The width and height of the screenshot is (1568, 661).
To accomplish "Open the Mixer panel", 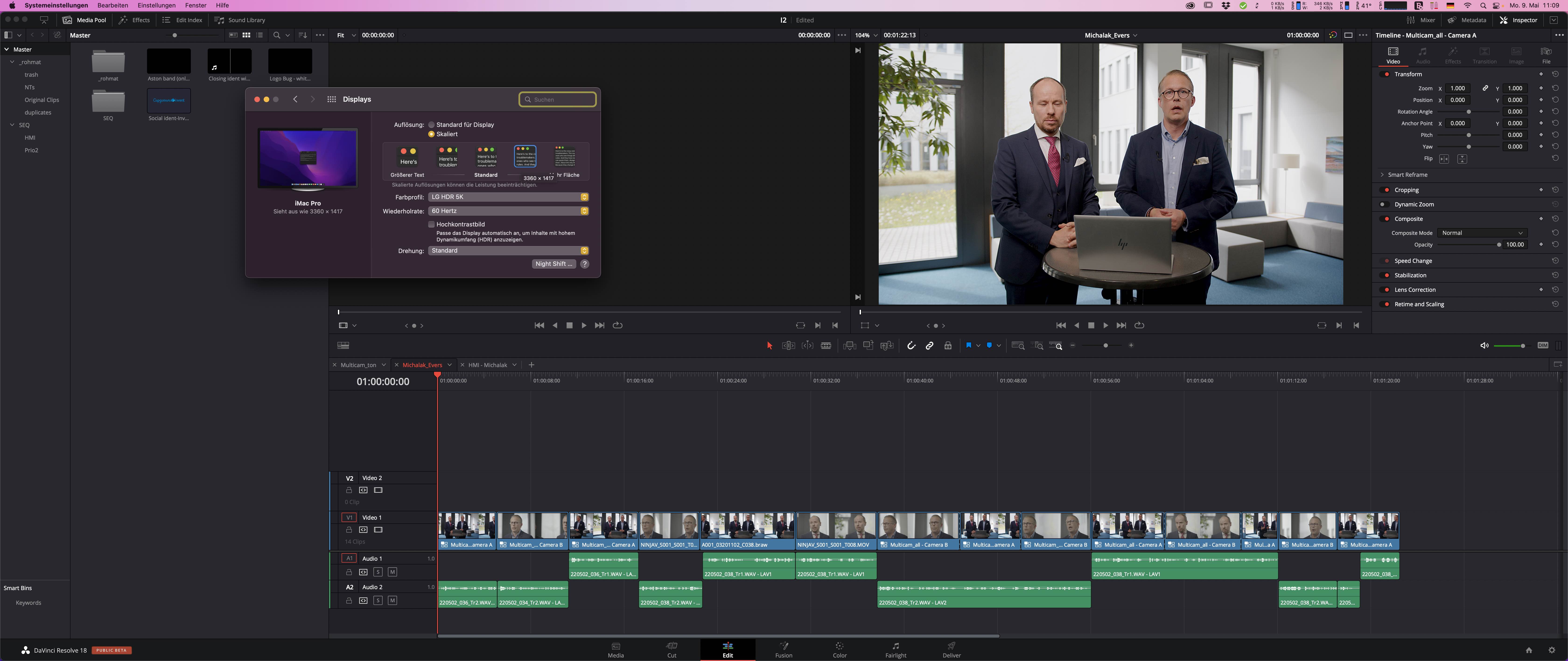I will 1421,20.
